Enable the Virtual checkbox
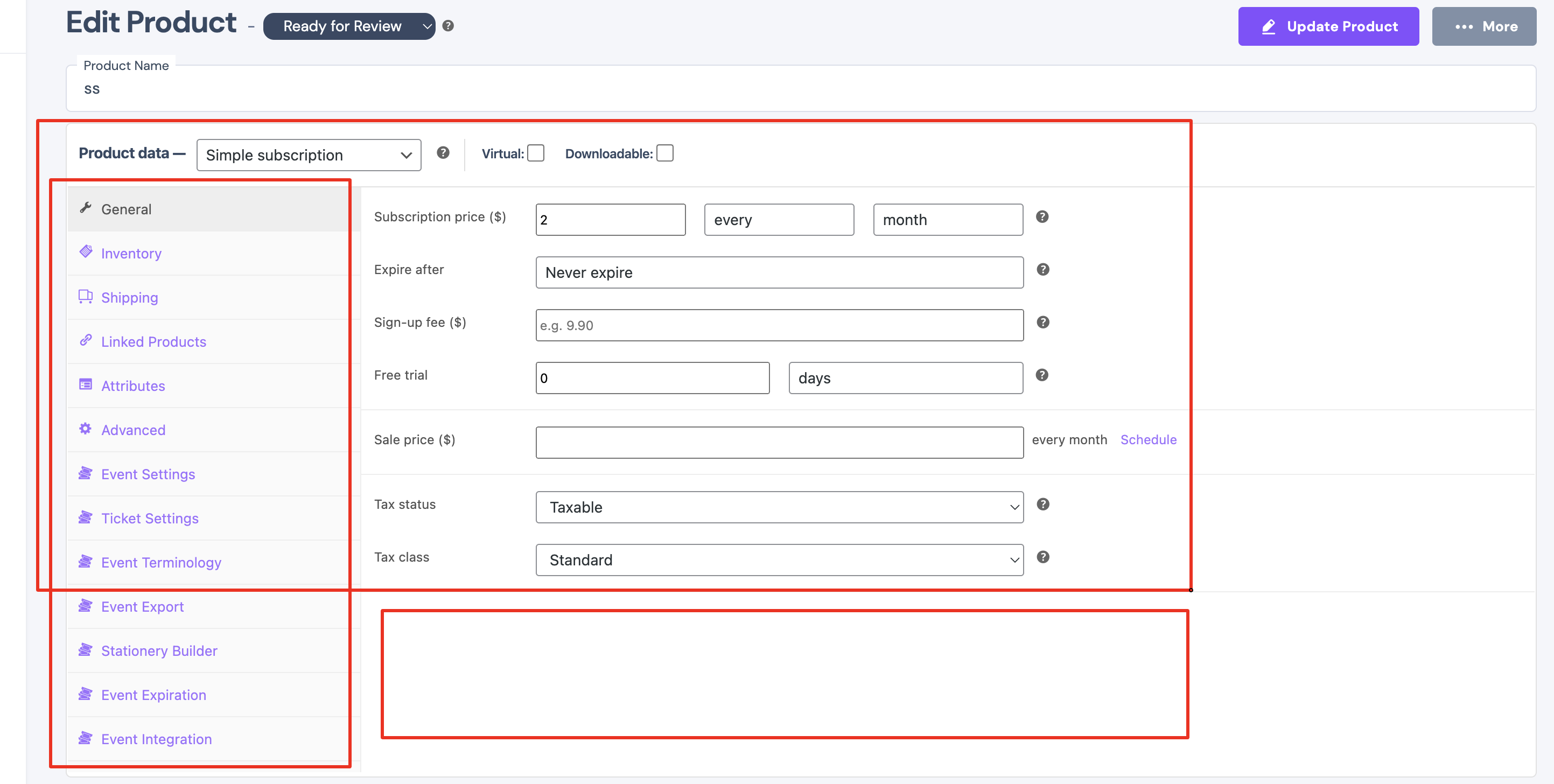Image resolution: width=1554 pixels, height=784 pixels. click(x=536, y=153)
